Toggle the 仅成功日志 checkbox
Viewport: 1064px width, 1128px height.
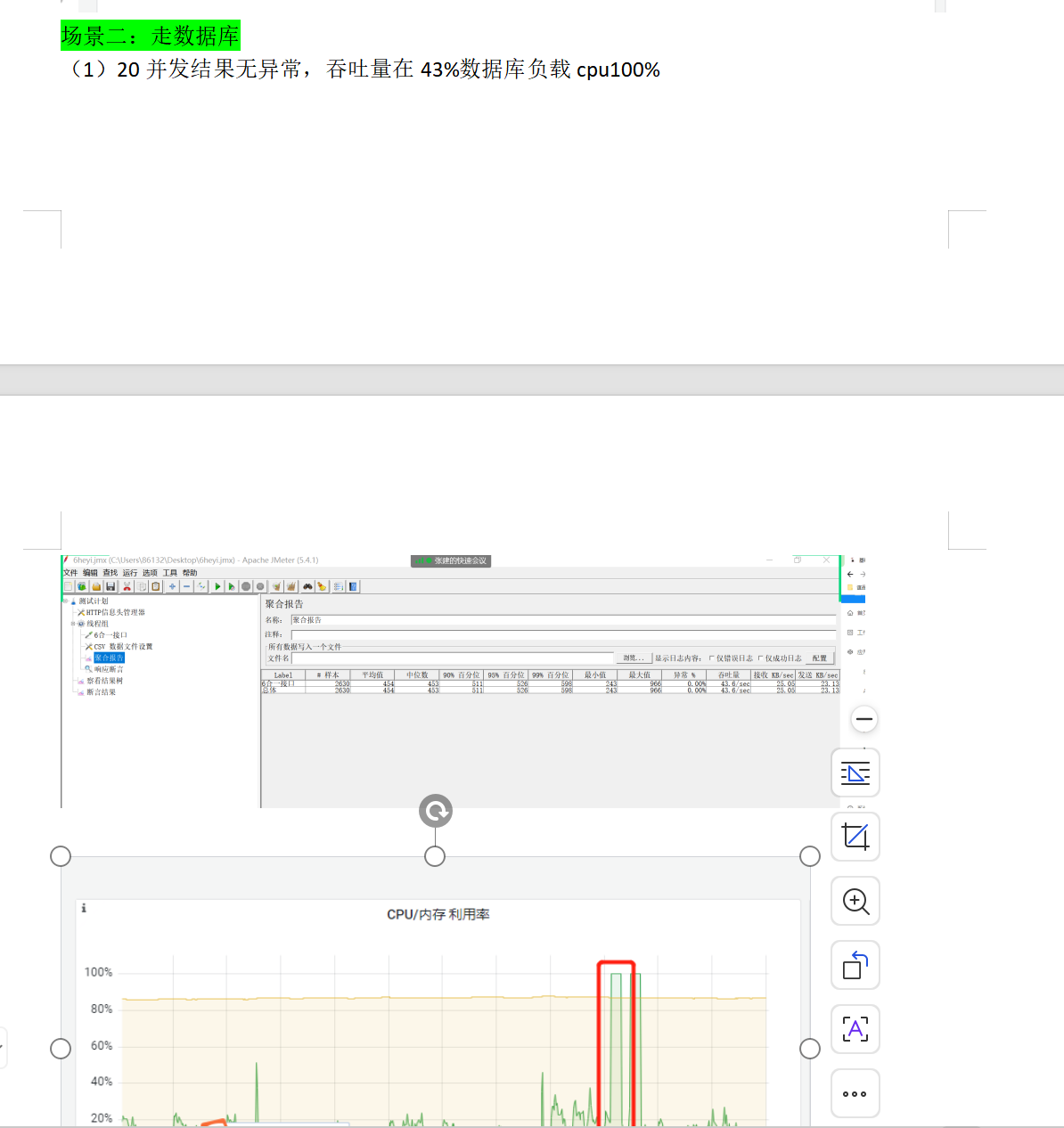[760, 658]
